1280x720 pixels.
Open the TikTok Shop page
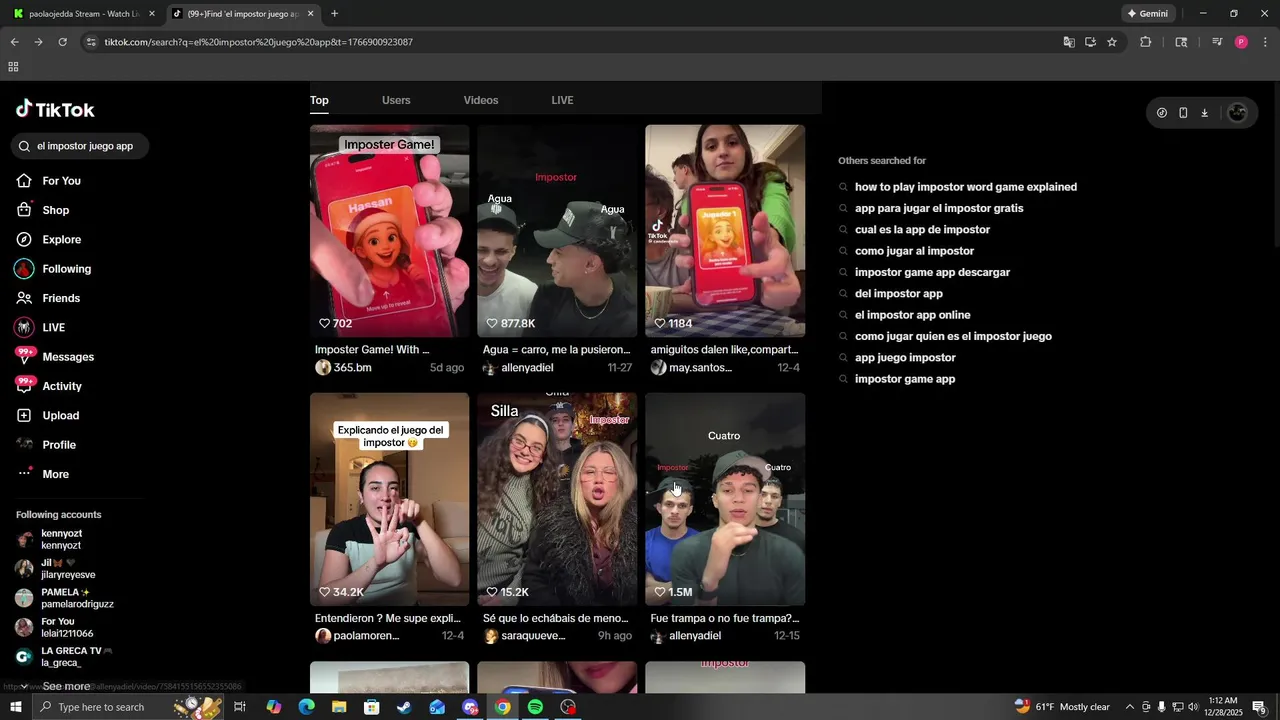click(x=55, y=210)
